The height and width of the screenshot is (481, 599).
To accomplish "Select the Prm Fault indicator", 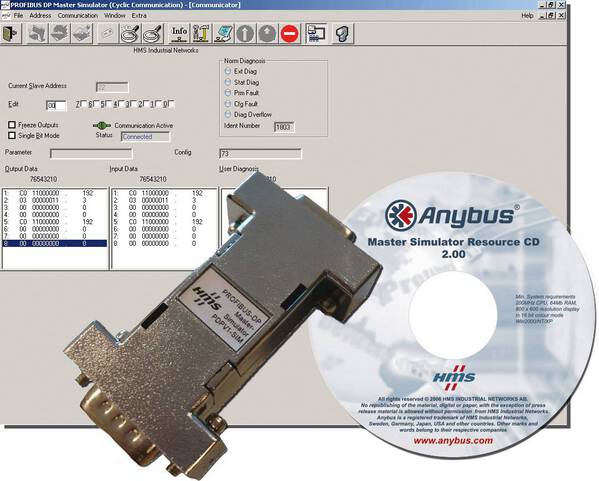I will coord(228,93).
